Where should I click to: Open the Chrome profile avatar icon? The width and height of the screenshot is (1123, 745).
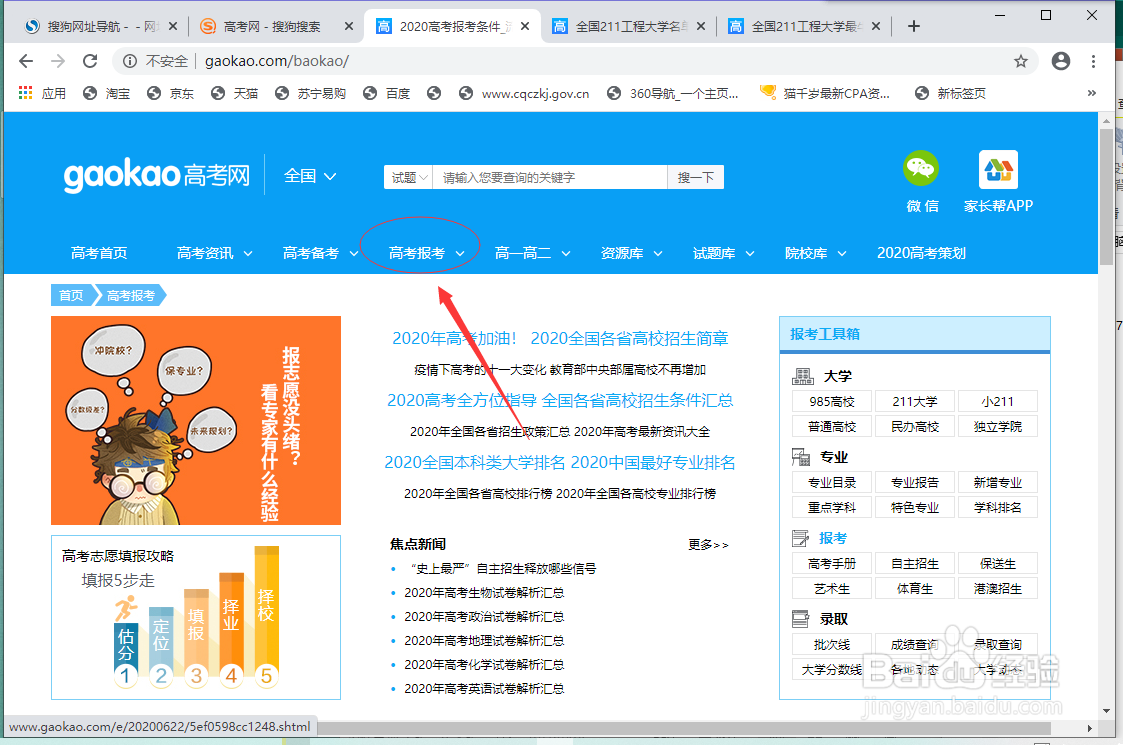point(1060,61)
